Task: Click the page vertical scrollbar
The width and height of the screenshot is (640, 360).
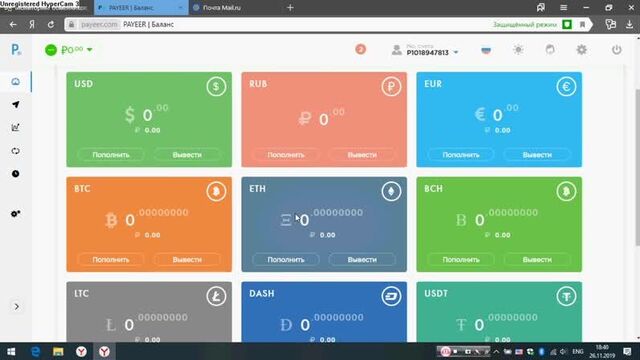Action: coord(637,167)
